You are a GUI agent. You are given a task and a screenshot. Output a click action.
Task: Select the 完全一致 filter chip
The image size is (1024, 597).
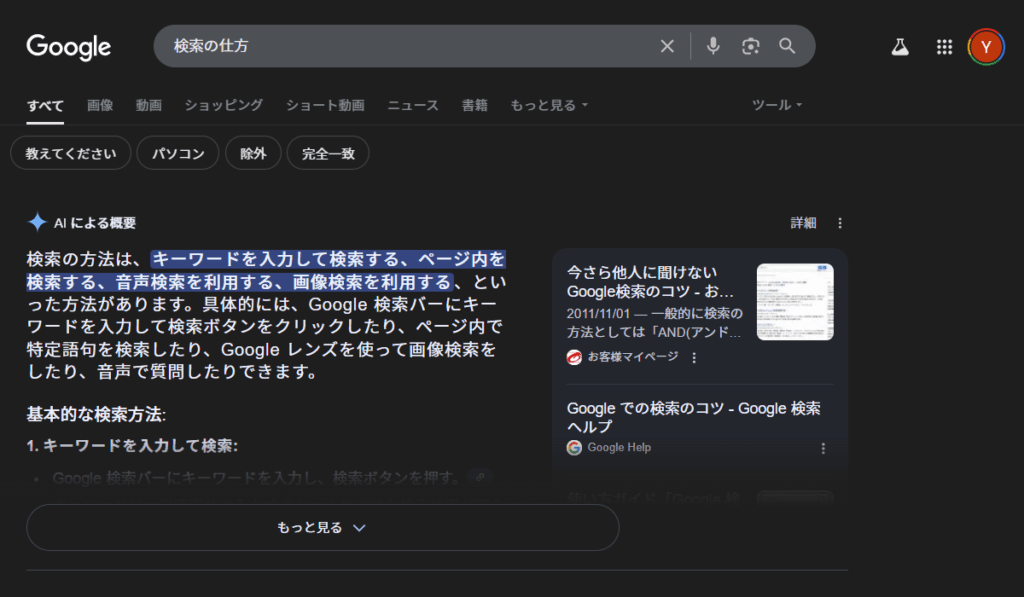[328, 153]
